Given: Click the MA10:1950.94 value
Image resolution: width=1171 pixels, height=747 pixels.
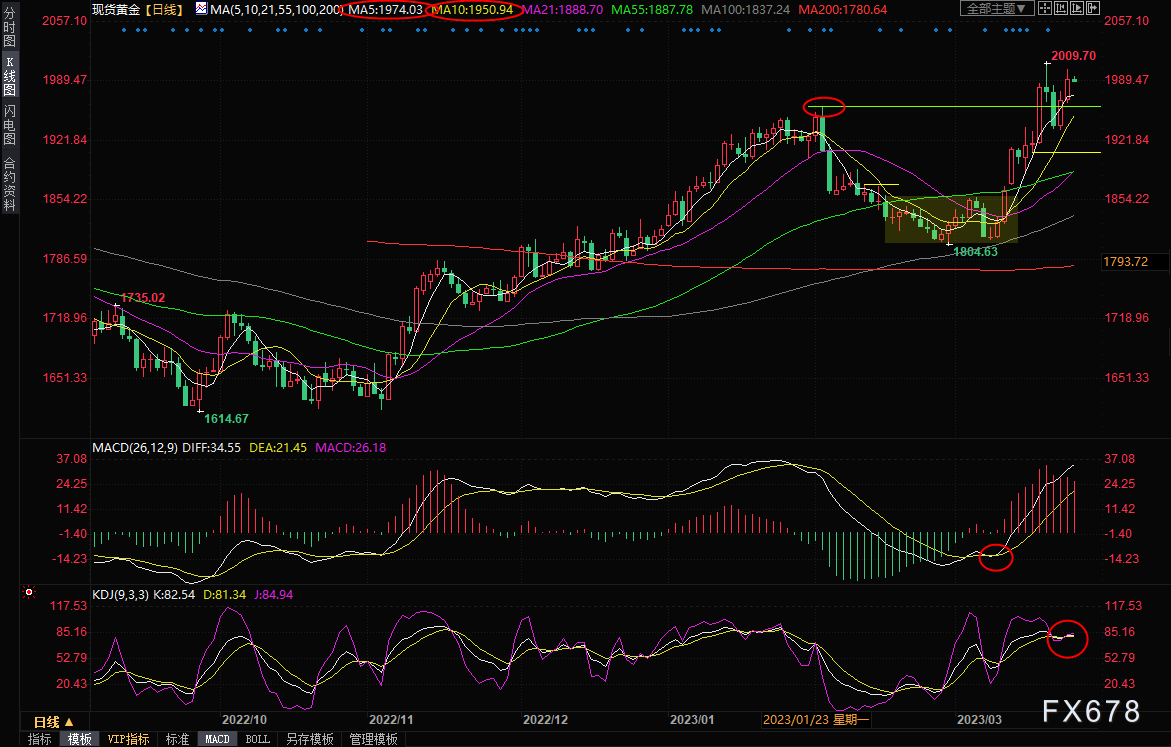Looking at the screenshot, I should [x=473, y=10].
